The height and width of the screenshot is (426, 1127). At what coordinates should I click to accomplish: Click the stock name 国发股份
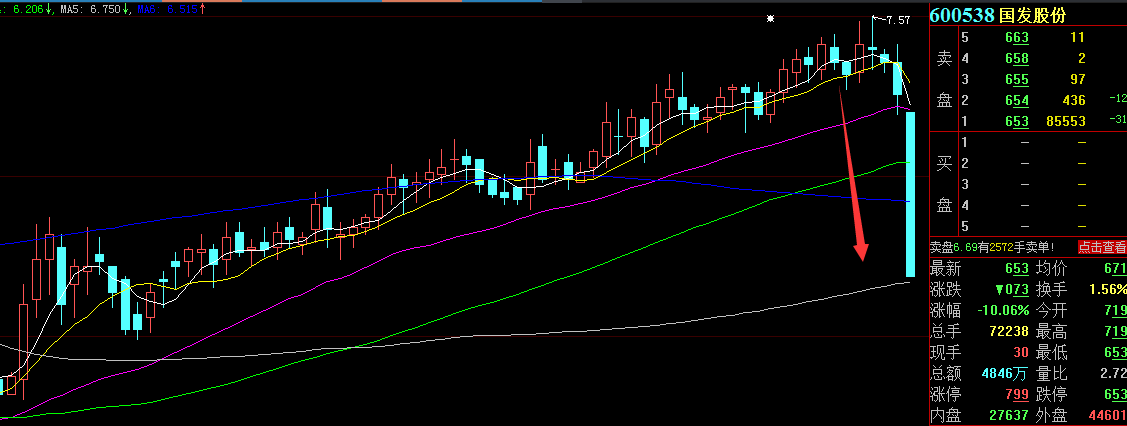1034,16
